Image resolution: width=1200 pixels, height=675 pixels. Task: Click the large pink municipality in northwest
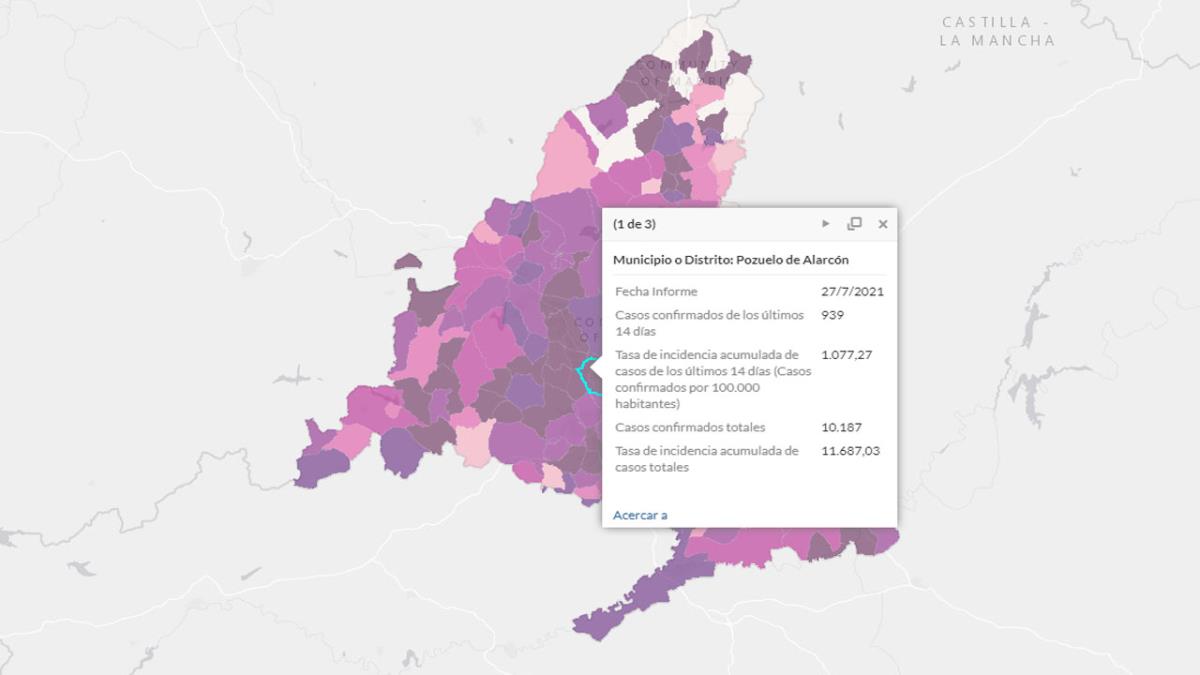(x=565, y=160)
